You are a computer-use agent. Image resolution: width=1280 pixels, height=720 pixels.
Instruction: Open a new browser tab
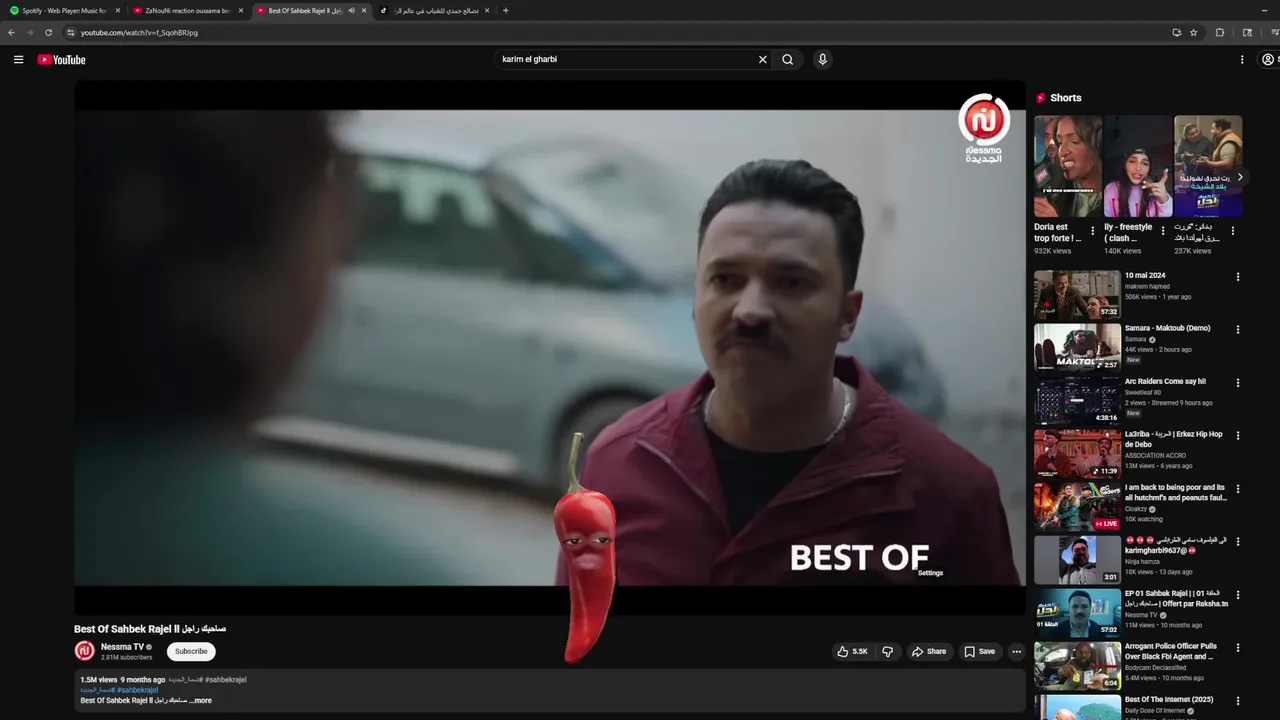coord(505,11)
